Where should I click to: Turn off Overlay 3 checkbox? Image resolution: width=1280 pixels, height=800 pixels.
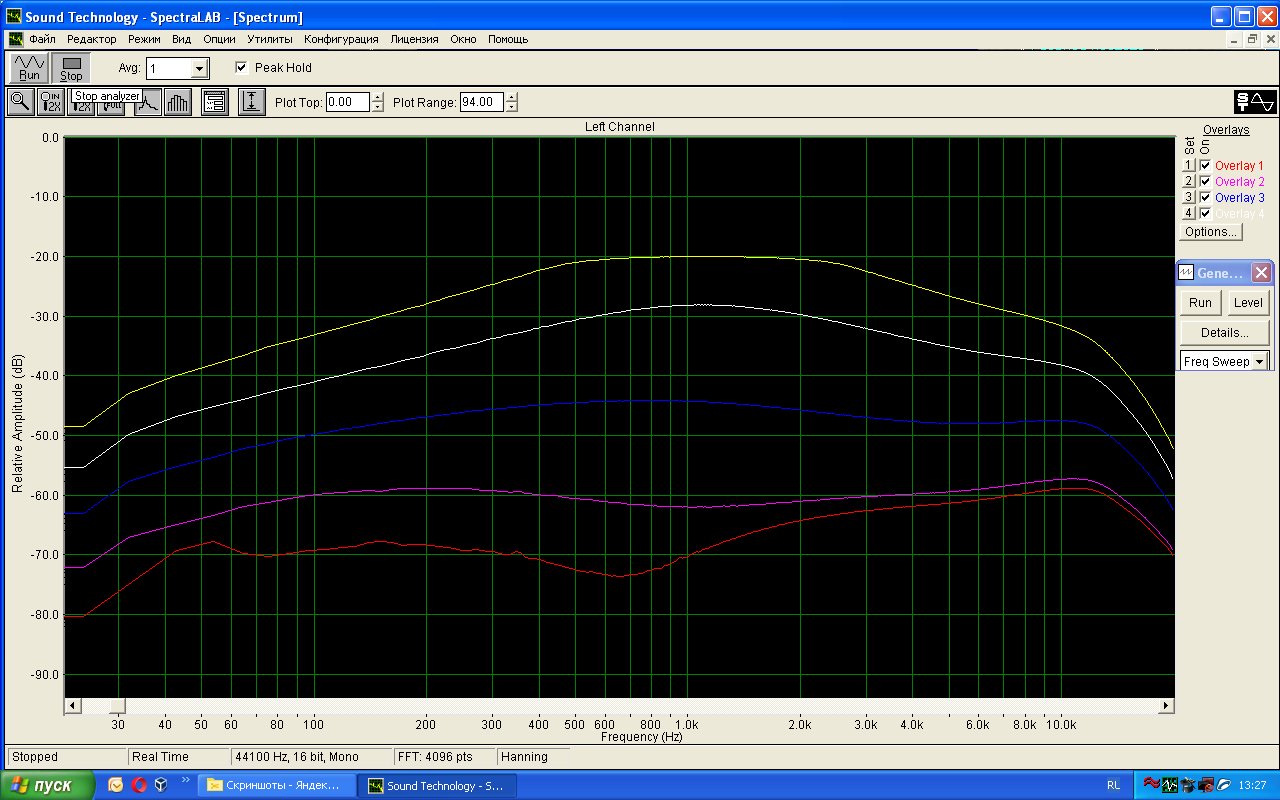1205,198
